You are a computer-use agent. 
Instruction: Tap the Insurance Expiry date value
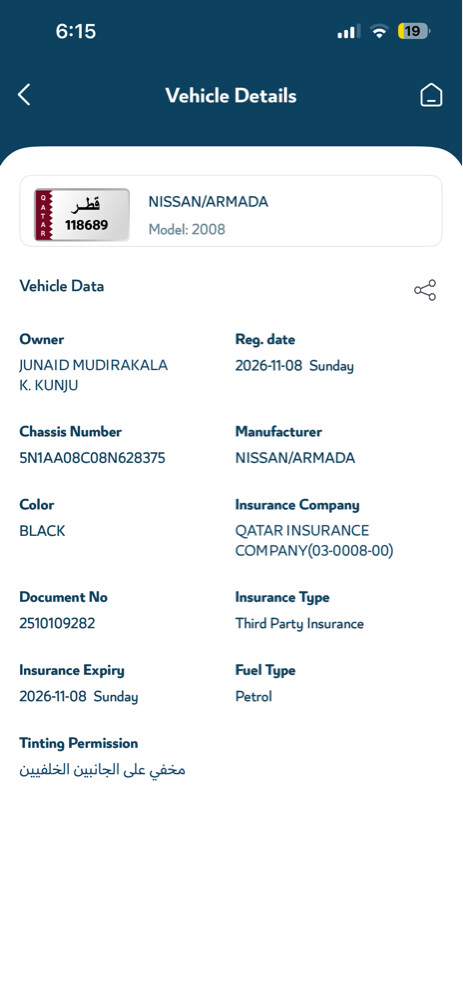(78, 696)
